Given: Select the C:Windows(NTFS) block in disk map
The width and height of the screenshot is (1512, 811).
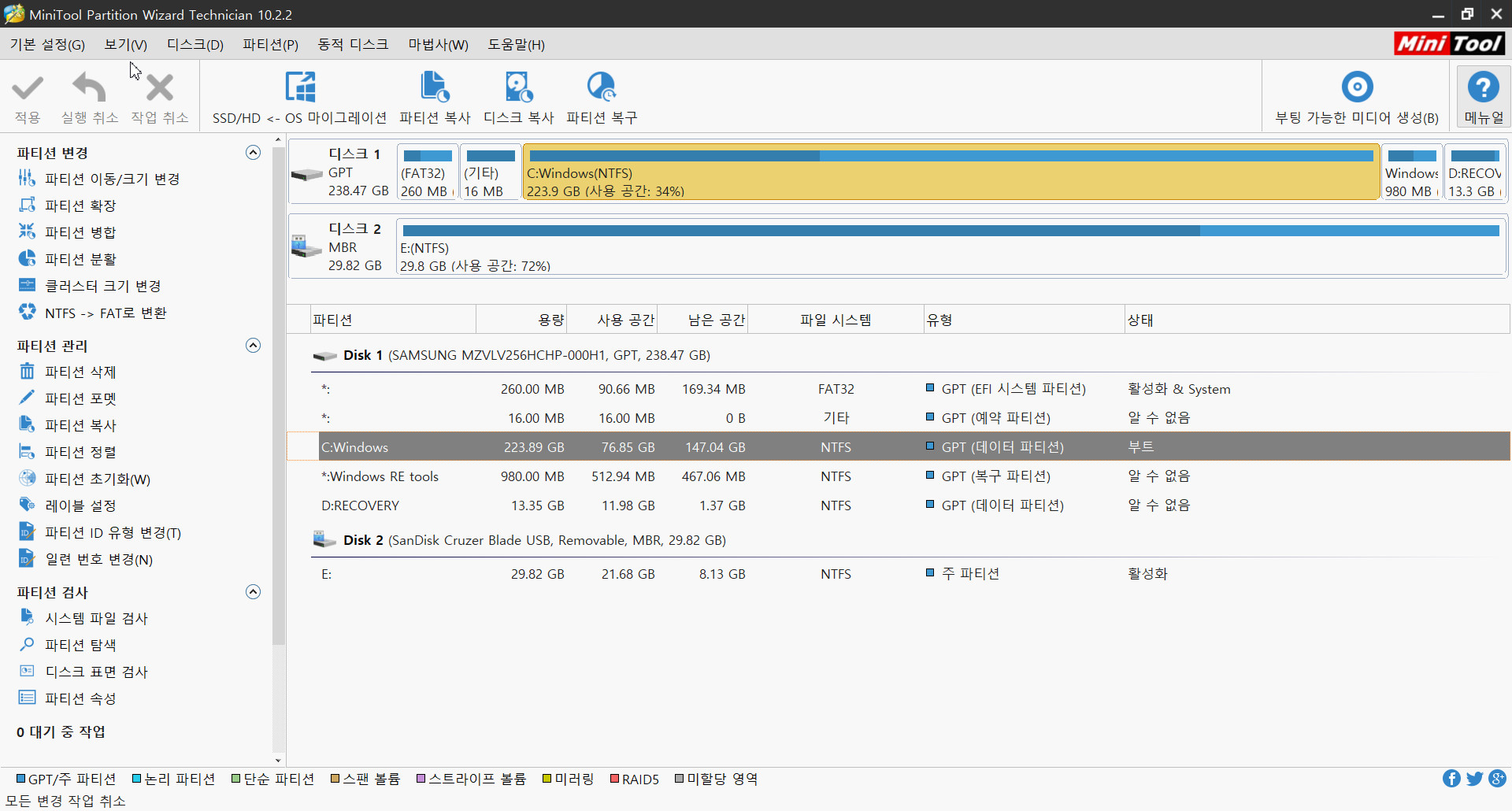Looking at the screenshot, I should coord(951,172).
